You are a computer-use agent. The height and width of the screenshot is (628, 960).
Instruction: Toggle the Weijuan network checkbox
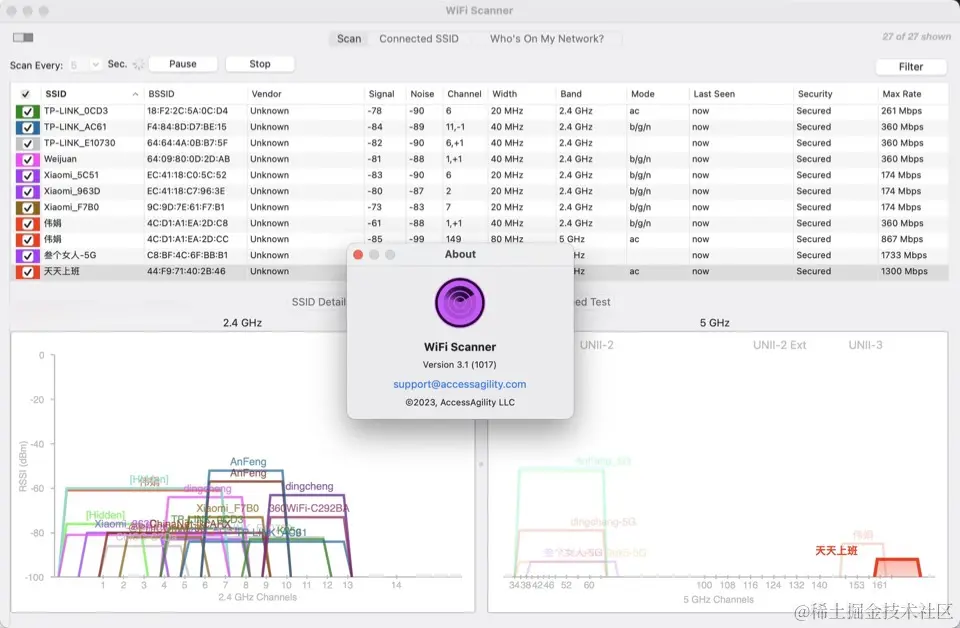pos(28,159)
